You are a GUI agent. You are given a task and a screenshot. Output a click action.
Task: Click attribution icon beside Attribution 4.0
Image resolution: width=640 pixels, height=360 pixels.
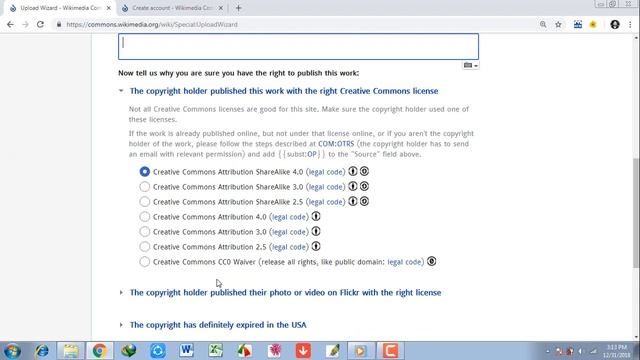point(316,216)
